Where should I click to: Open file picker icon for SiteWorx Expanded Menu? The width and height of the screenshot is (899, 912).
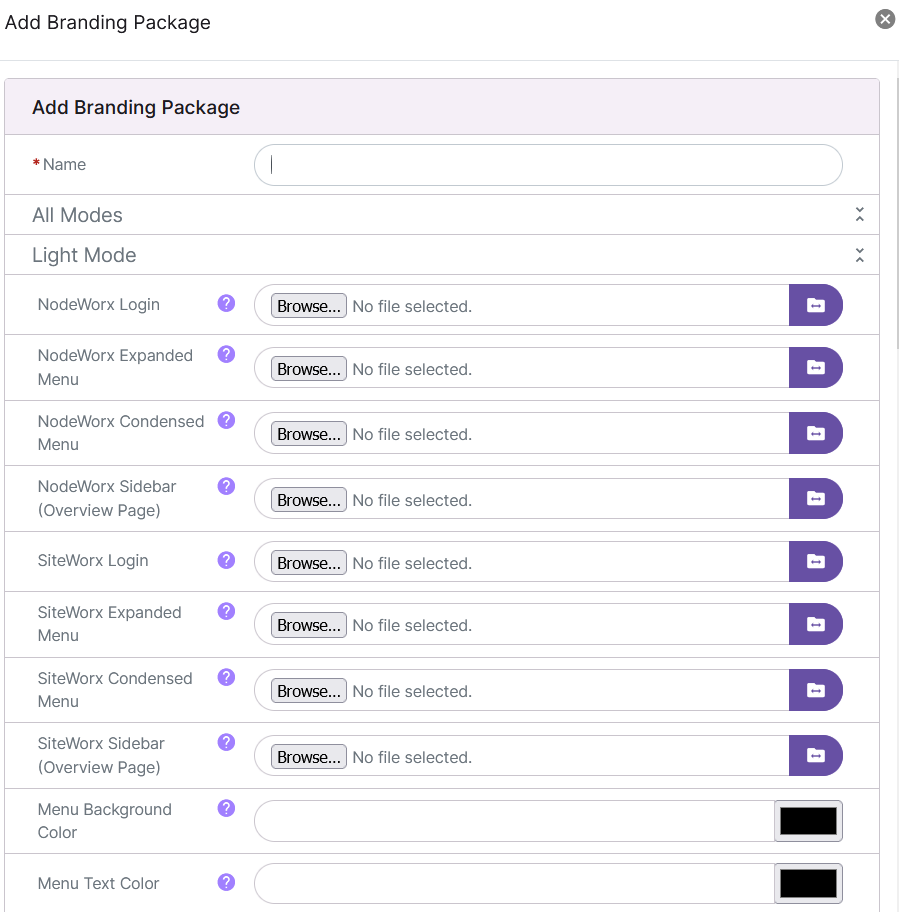pos(816,624)
